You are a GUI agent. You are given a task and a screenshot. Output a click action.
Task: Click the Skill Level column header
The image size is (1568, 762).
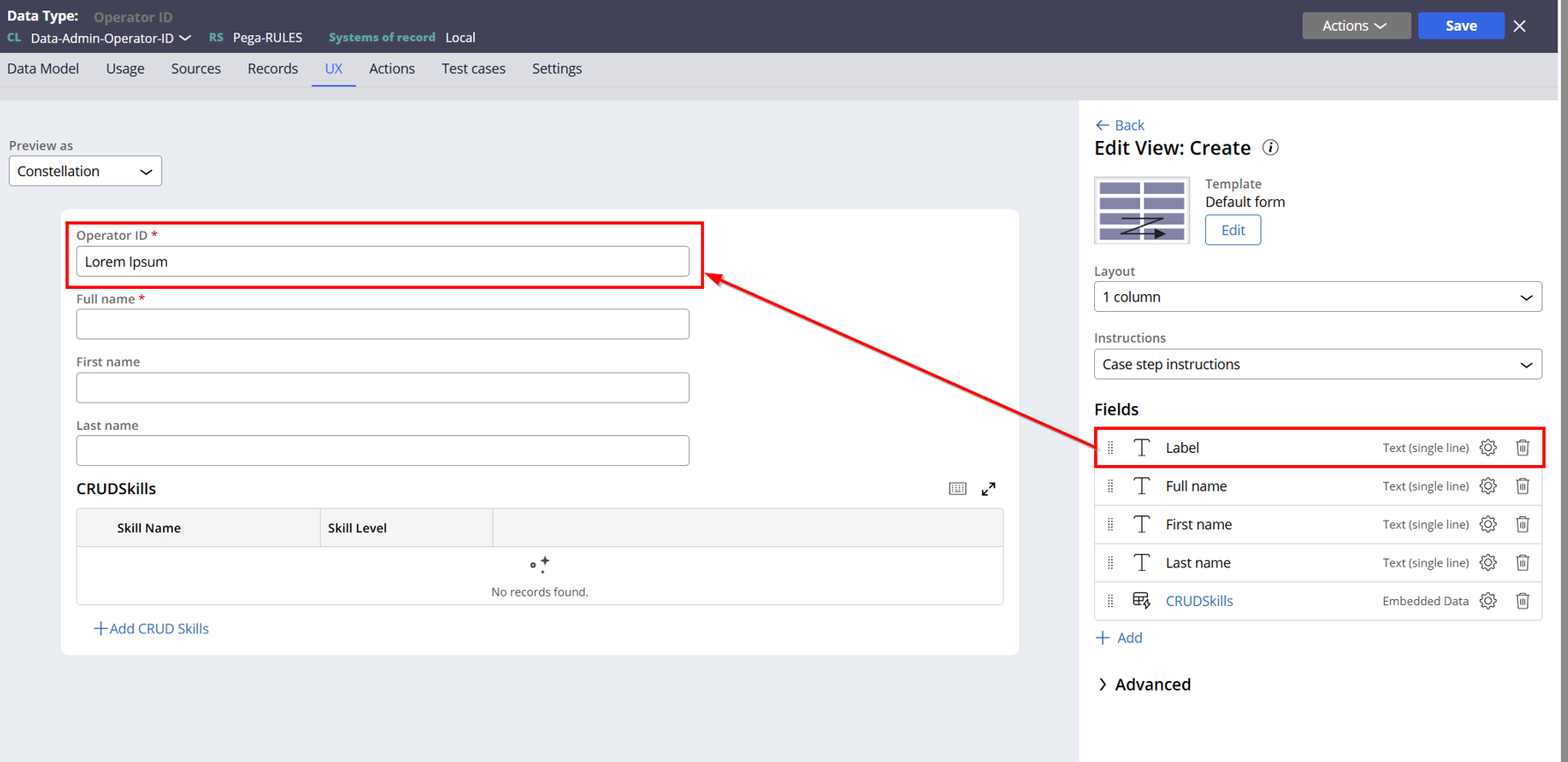point(358,528)
